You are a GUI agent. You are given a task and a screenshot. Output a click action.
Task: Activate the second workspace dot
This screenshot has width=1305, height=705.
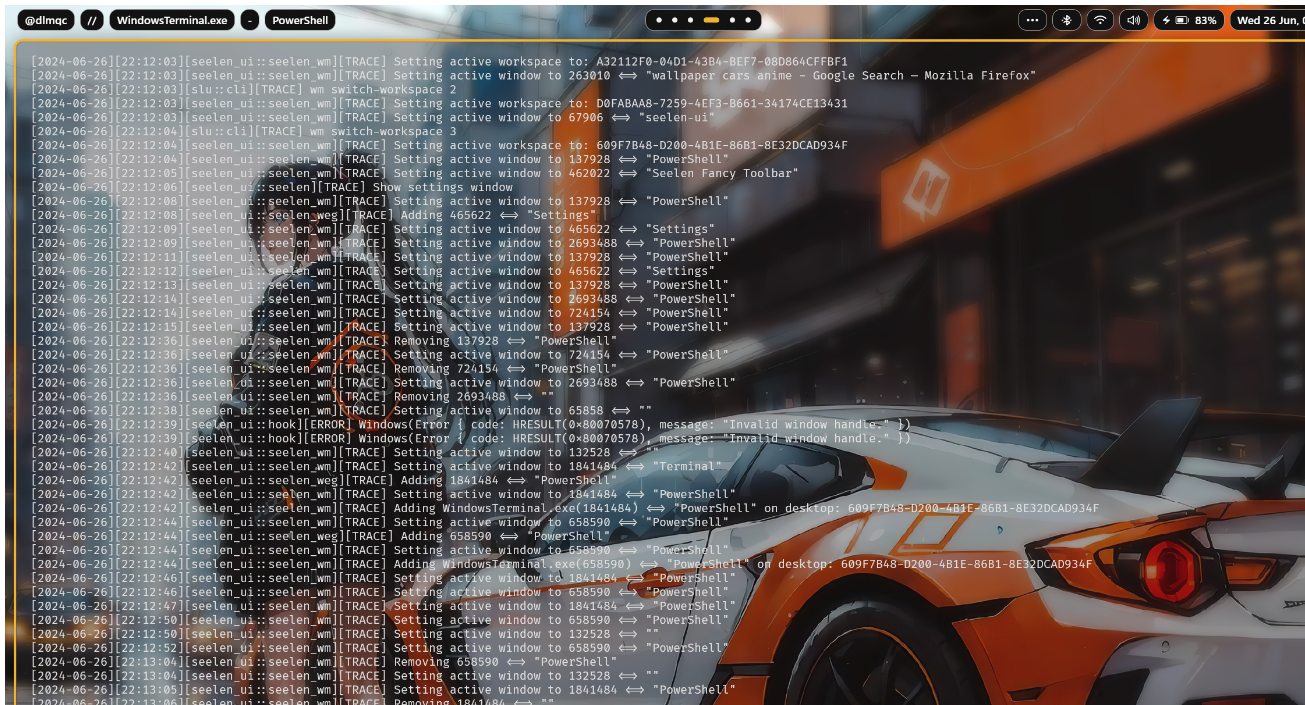coord(675,20)
